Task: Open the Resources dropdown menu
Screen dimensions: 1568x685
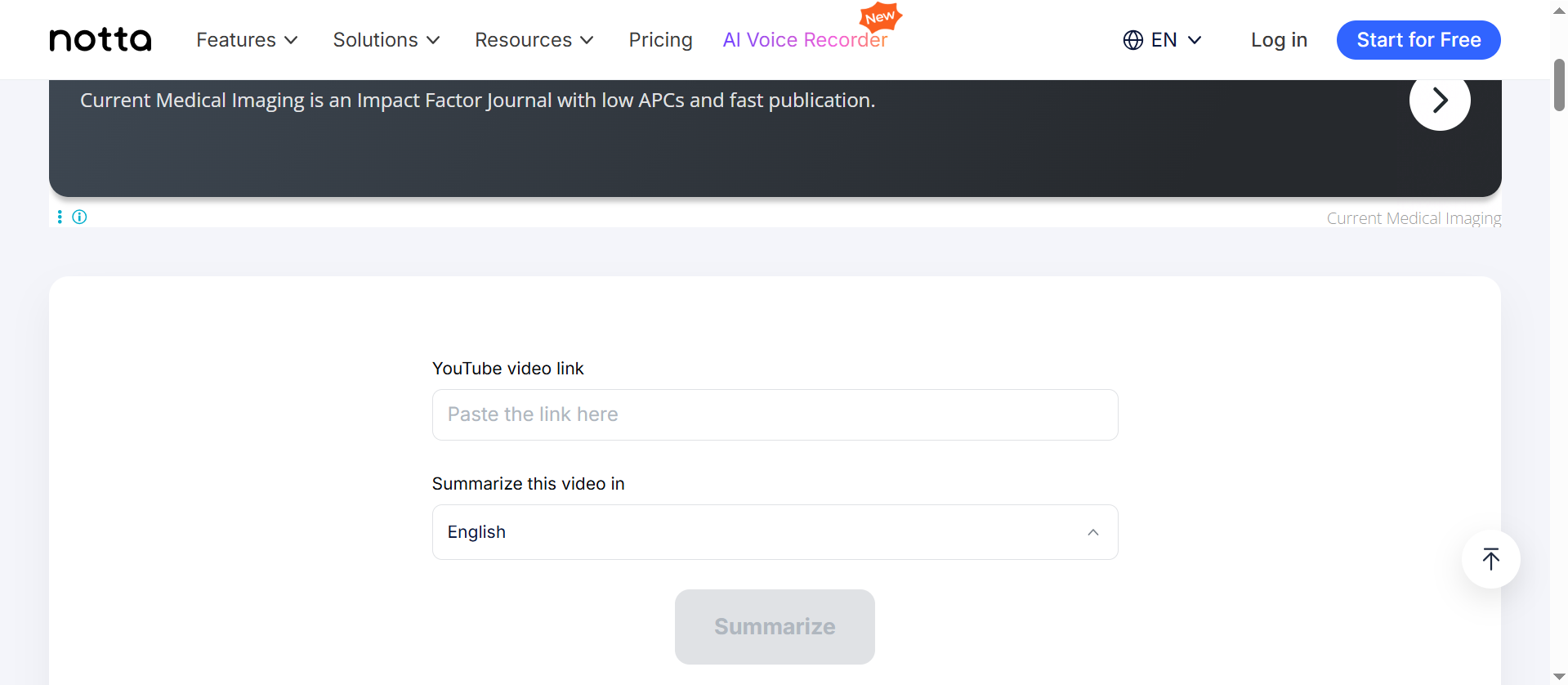Action: click(x=534, y=40)
